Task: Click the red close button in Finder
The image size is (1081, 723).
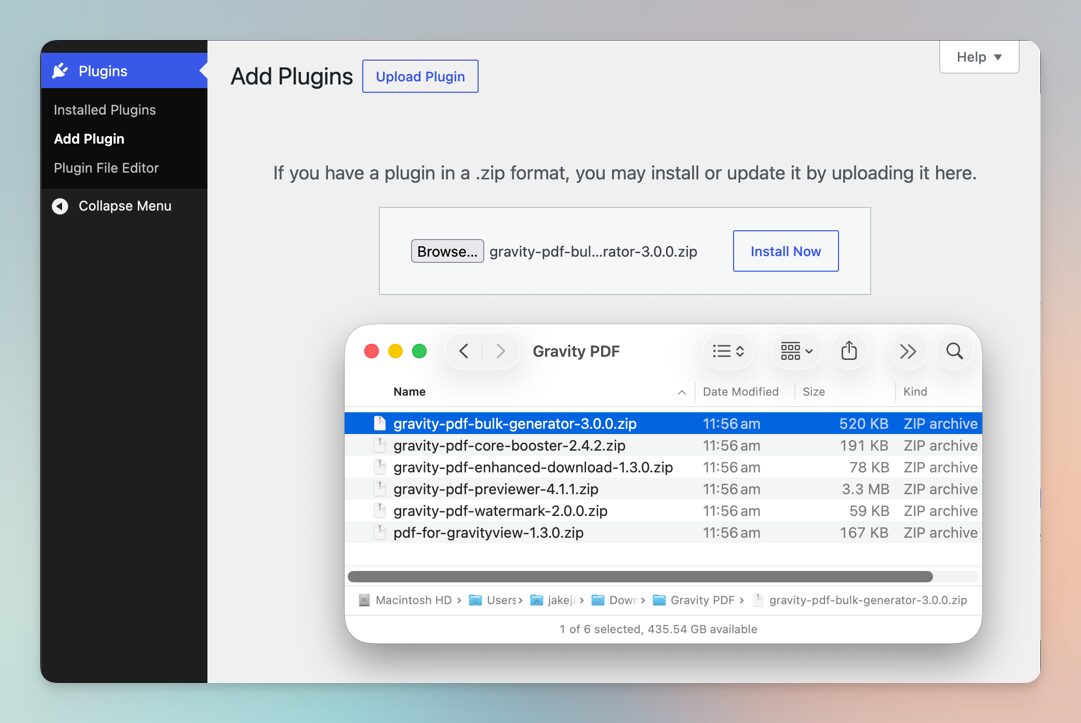Action: point(372,352)
